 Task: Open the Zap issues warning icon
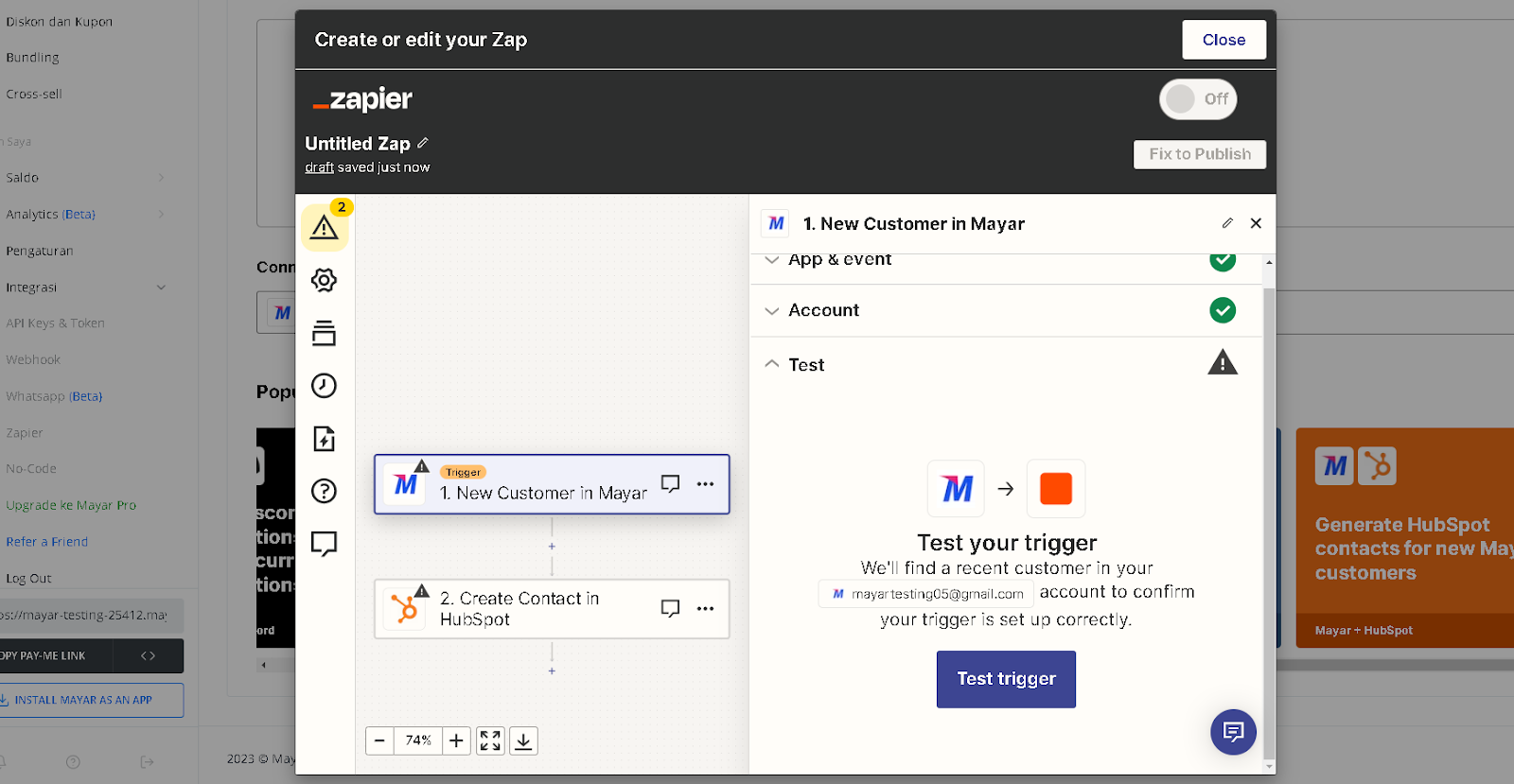pyautogui.click(x=324, y=227)
